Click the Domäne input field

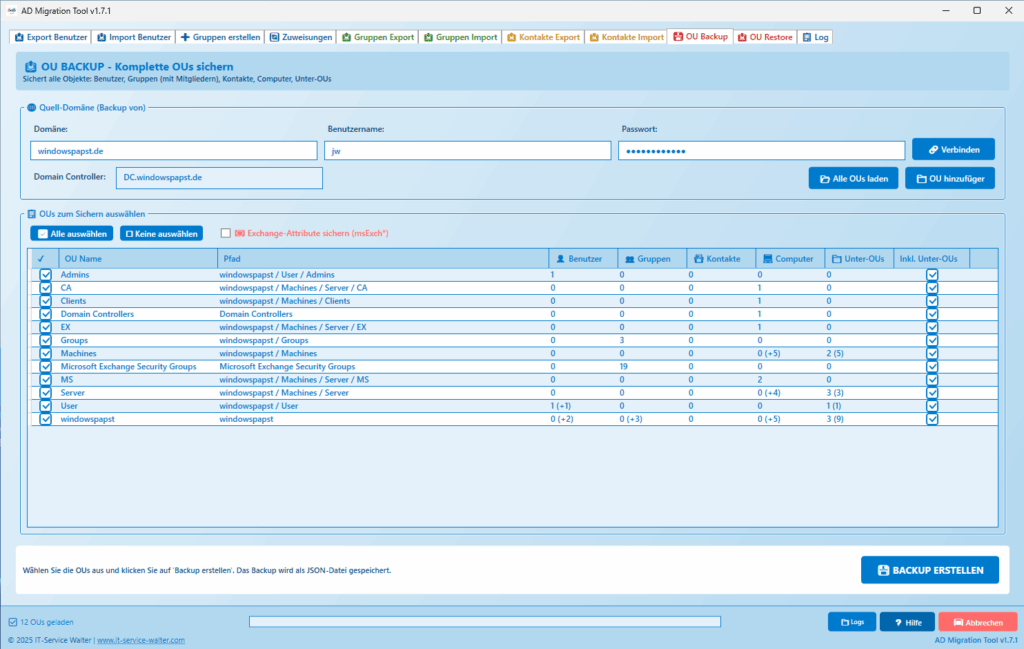click(173, 150)
